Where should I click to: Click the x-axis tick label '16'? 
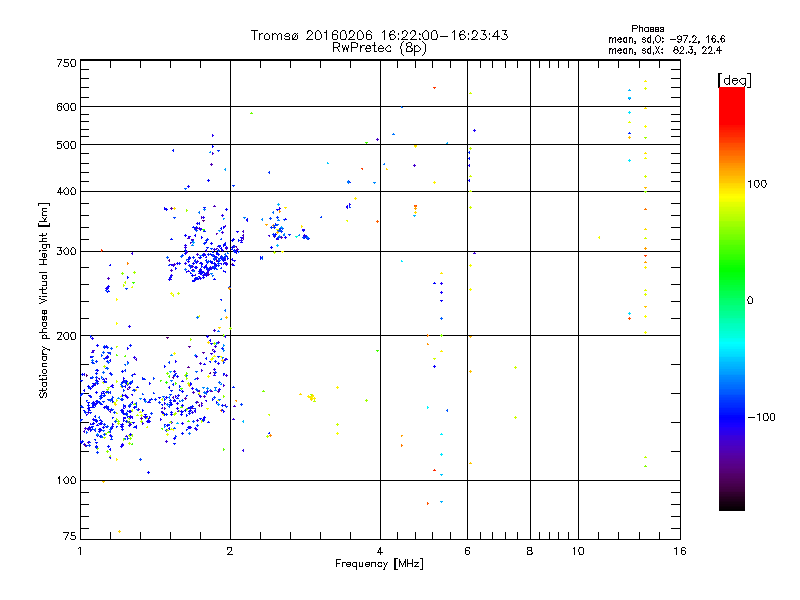[680, 551]
